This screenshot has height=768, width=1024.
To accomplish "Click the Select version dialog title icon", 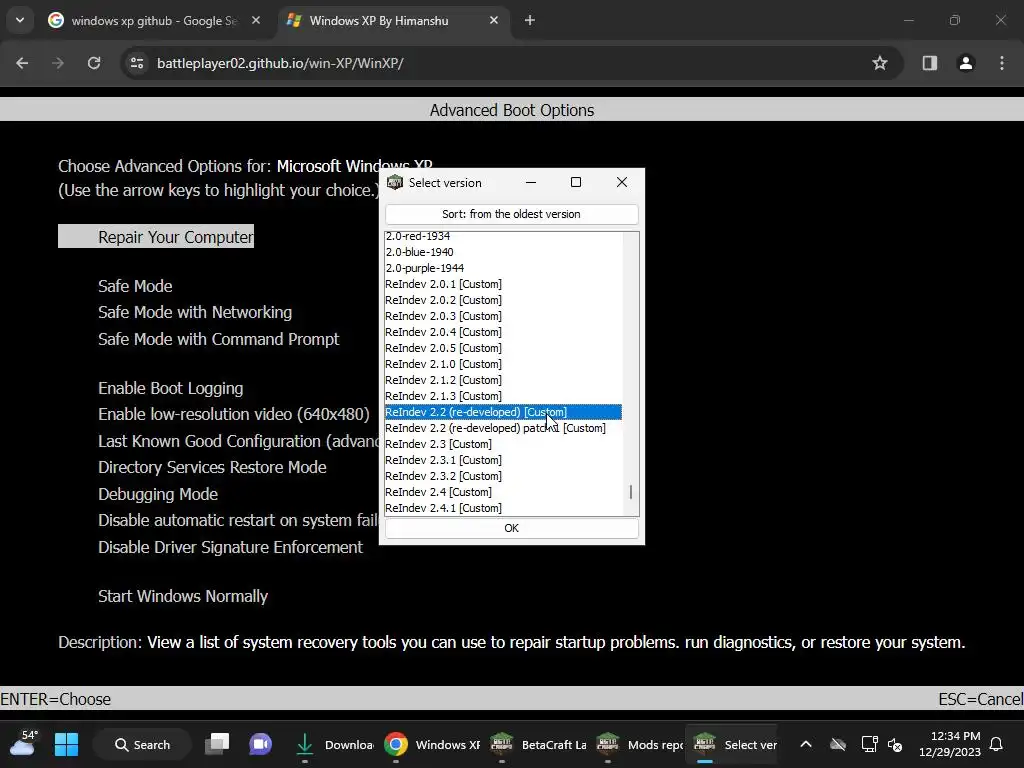I will pyautogui.click(x=394, y=182).
